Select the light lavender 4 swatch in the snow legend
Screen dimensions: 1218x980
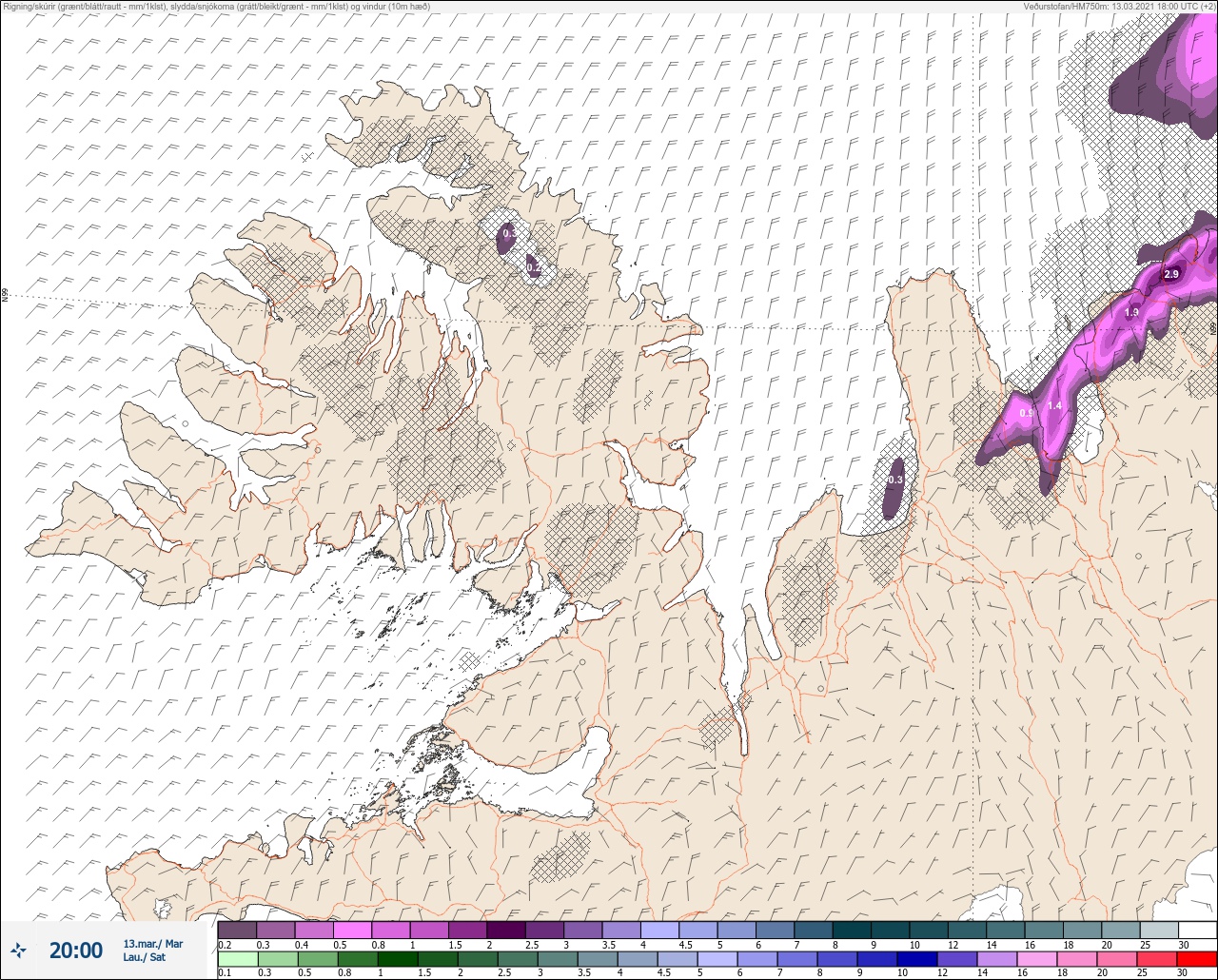tap(659, 930)
